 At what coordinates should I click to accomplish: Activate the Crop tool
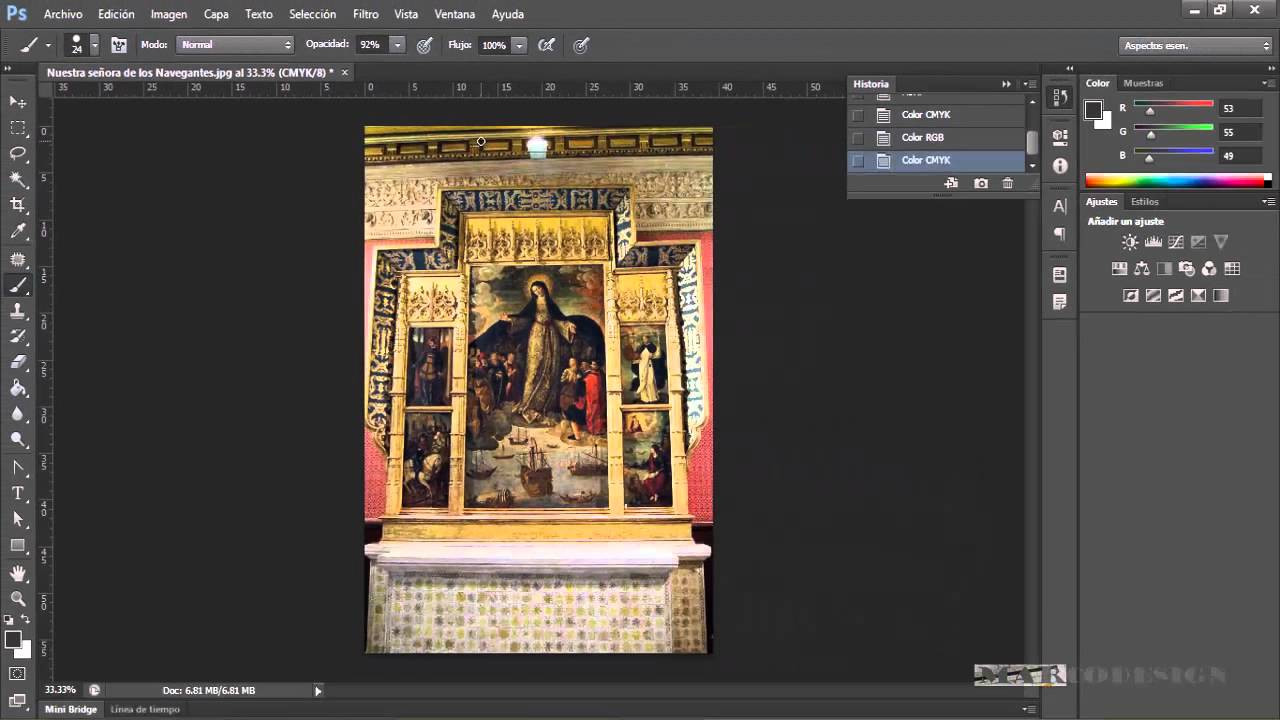click(18, 205)
